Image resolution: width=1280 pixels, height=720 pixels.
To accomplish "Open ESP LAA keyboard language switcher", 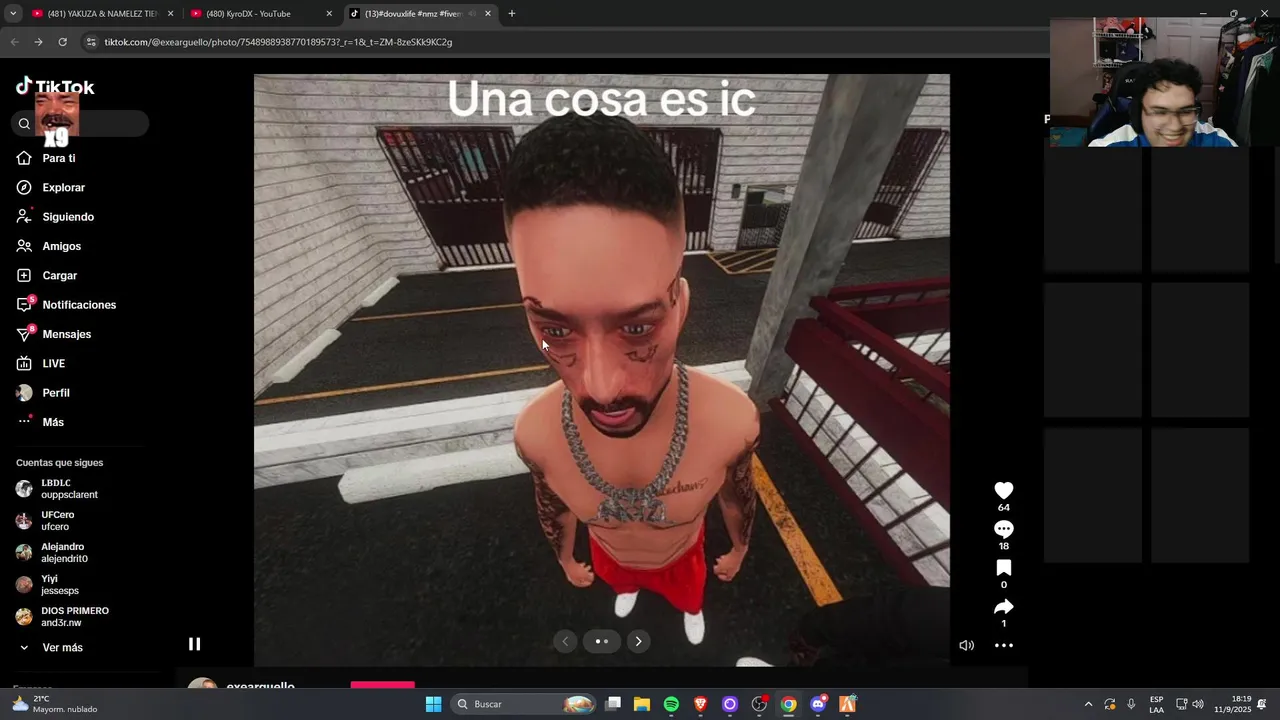I will (1156, 704).
